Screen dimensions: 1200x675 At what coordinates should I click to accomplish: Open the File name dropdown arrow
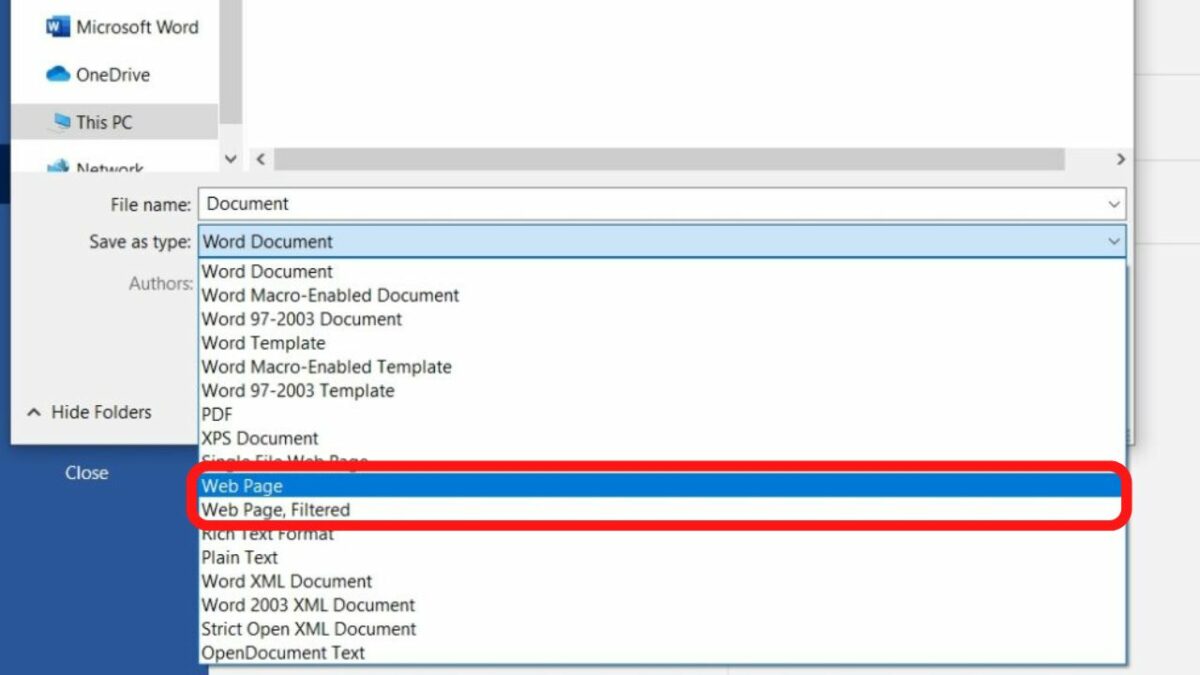coord(1114,204)
